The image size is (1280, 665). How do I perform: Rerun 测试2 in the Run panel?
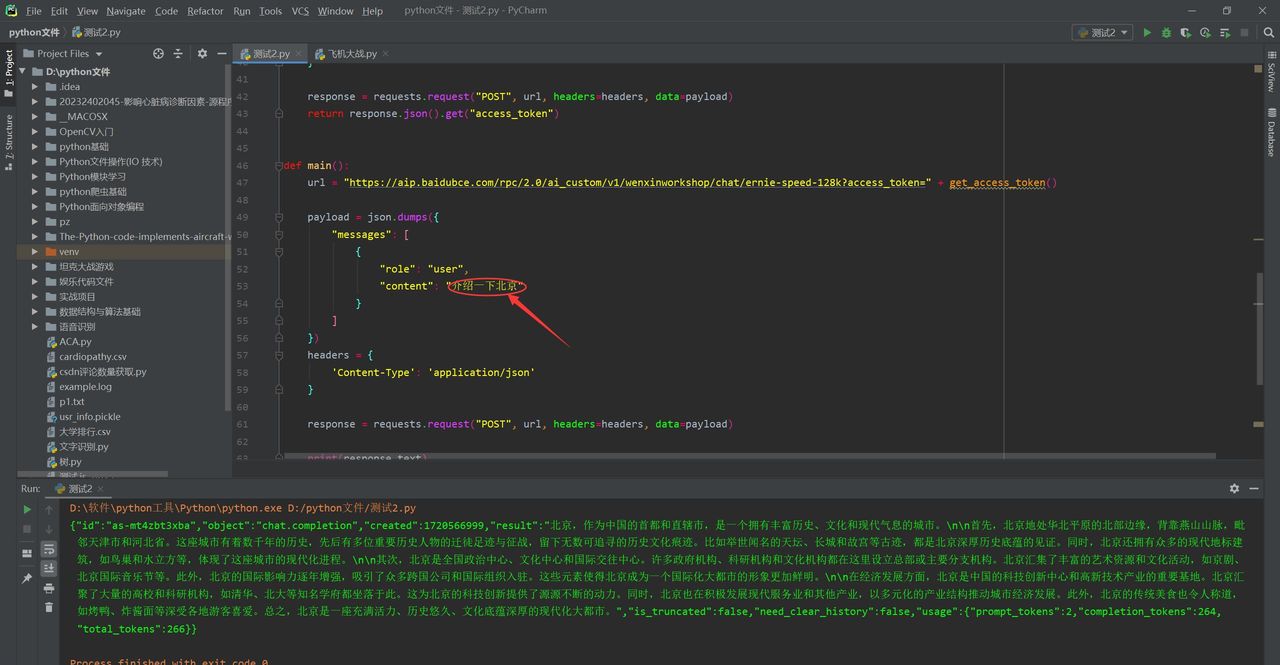point(27,509)
